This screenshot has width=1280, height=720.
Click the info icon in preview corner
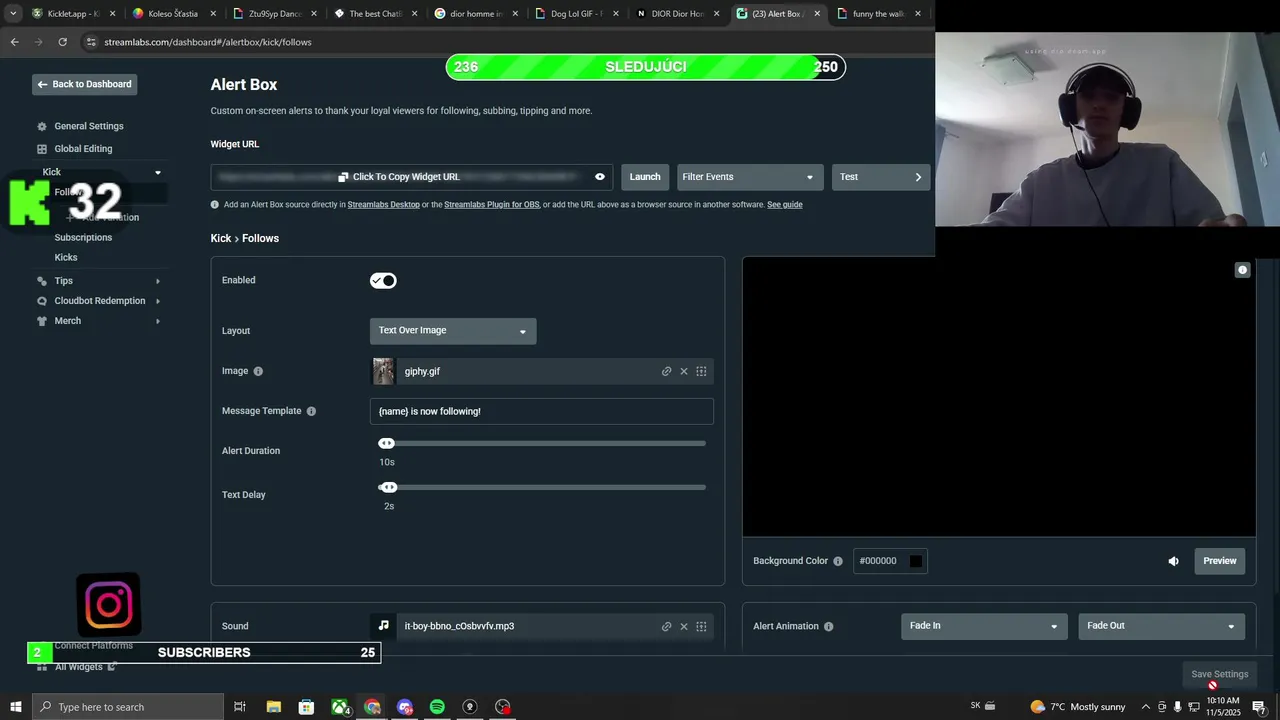tap(1242, 270)
